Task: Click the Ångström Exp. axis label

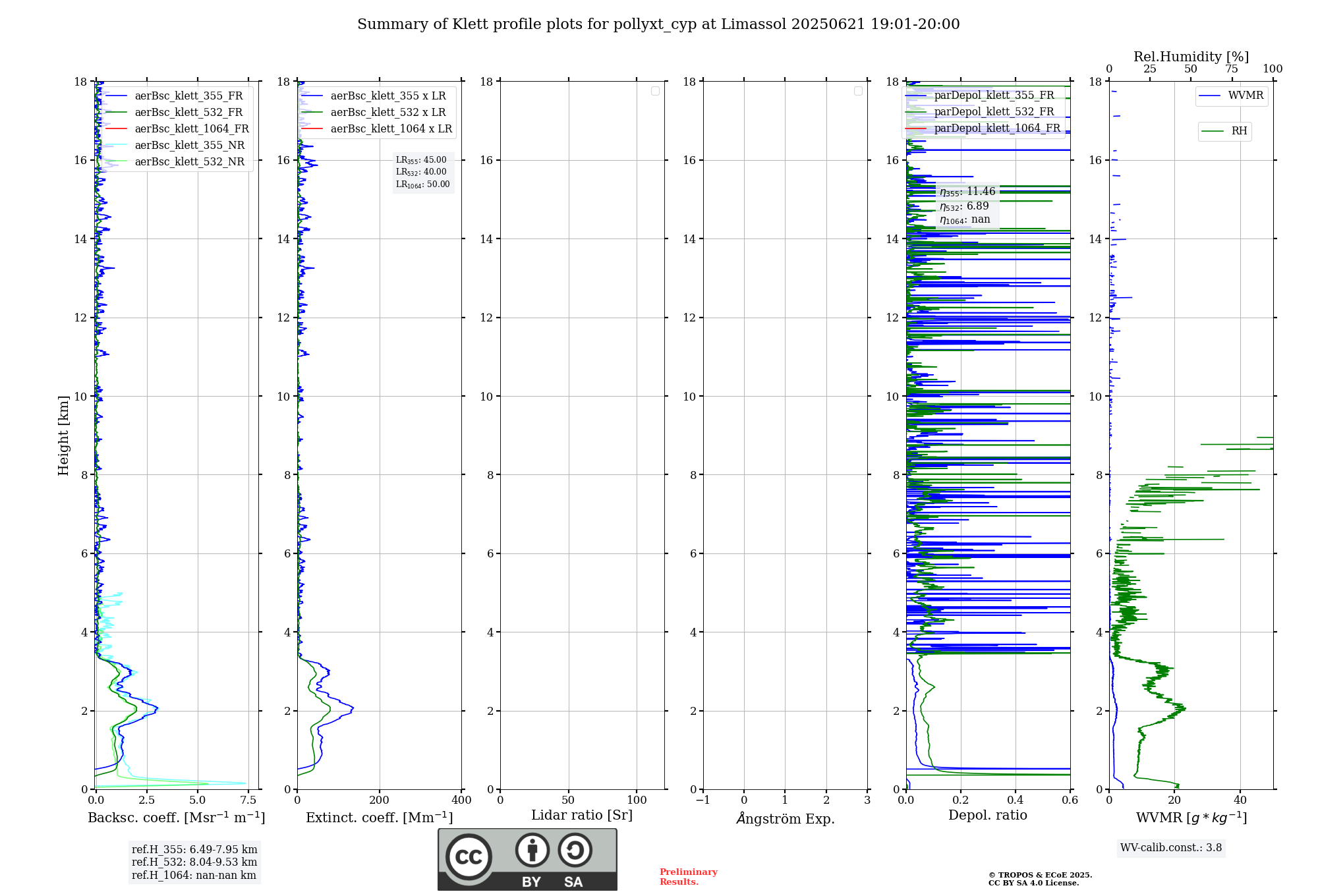Action: (x=786, y=818)
